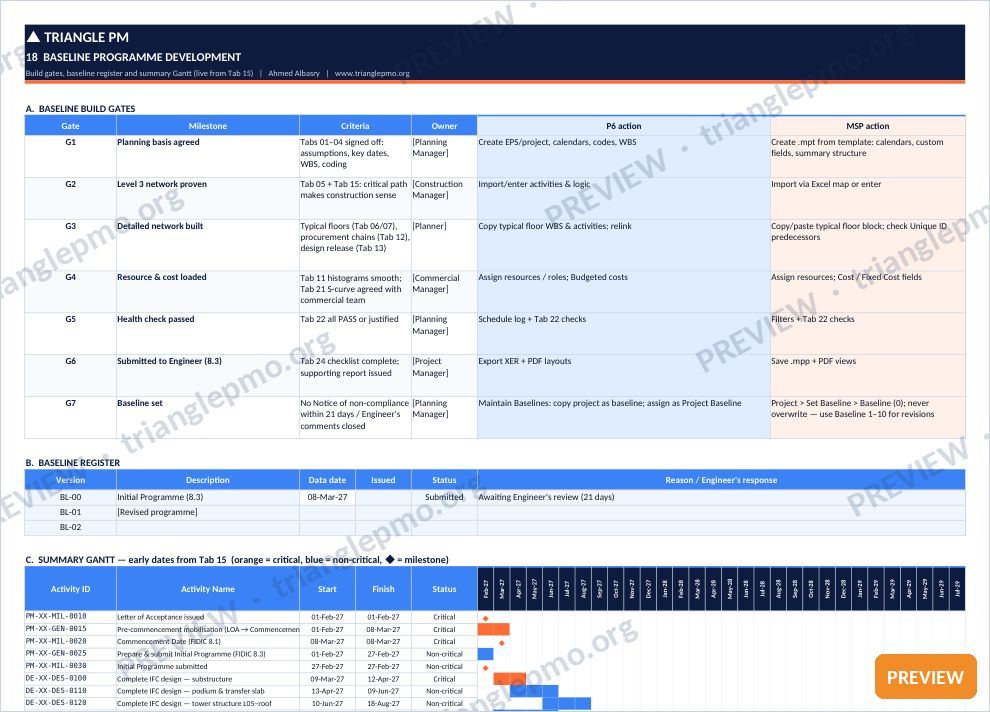
Task: Click "Awaiting Engineer's review (21 days)" cell
Action: [x=721, y=497]
